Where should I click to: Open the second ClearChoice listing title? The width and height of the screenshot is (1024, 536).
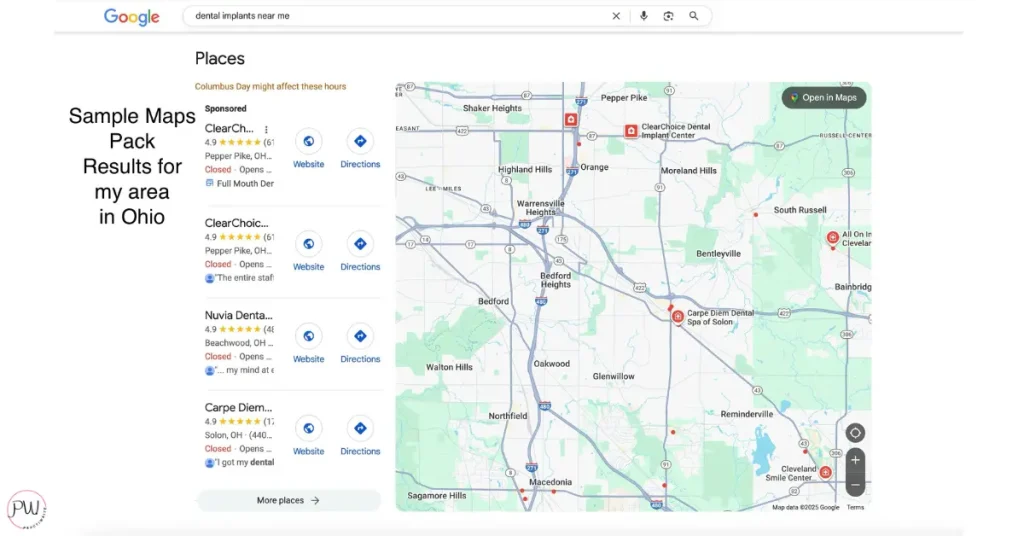pyautogui.click(x=236, y=223)
